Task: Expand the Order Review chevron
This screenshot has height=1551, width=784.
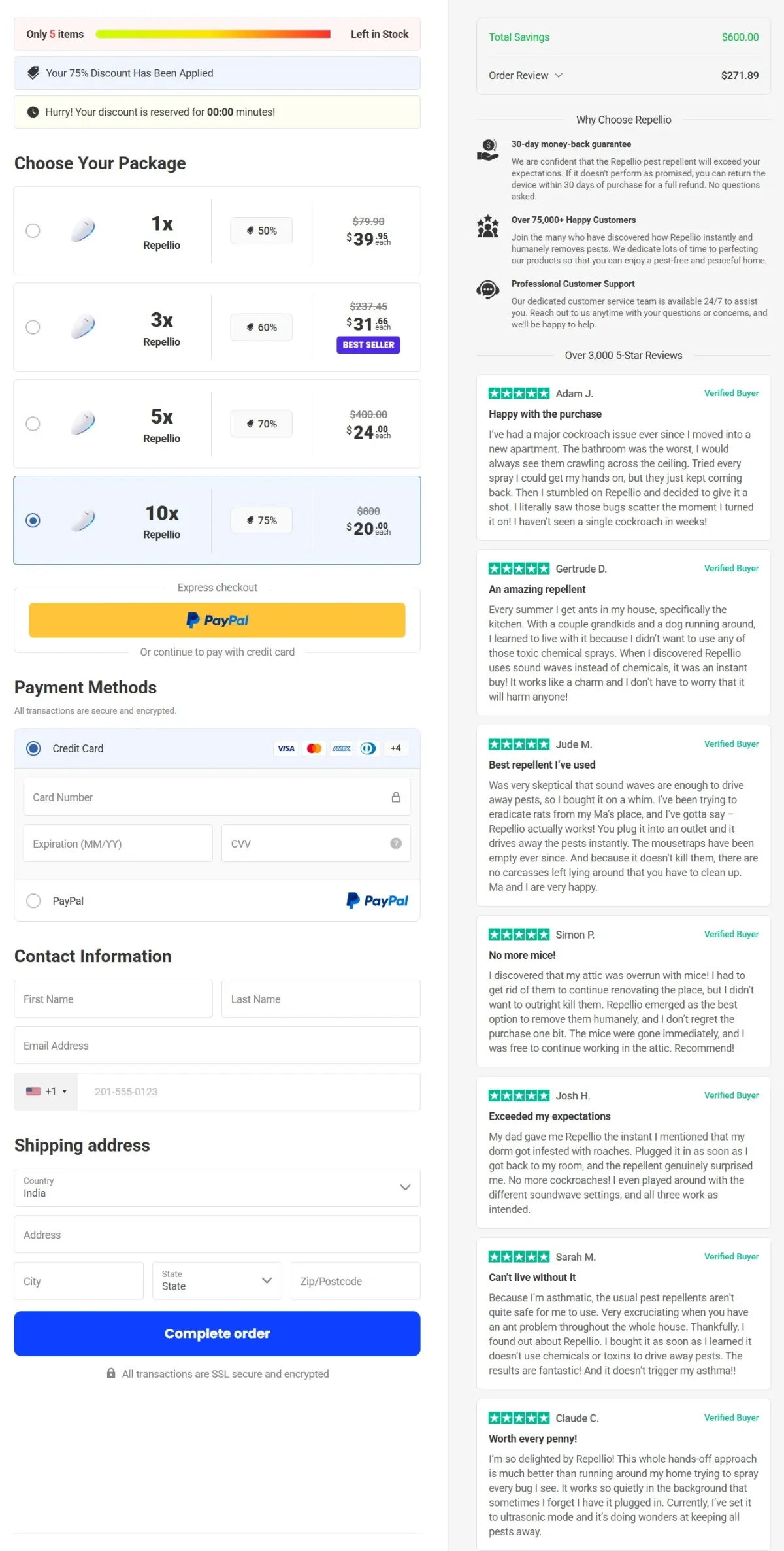Action: tap(559, 75)
